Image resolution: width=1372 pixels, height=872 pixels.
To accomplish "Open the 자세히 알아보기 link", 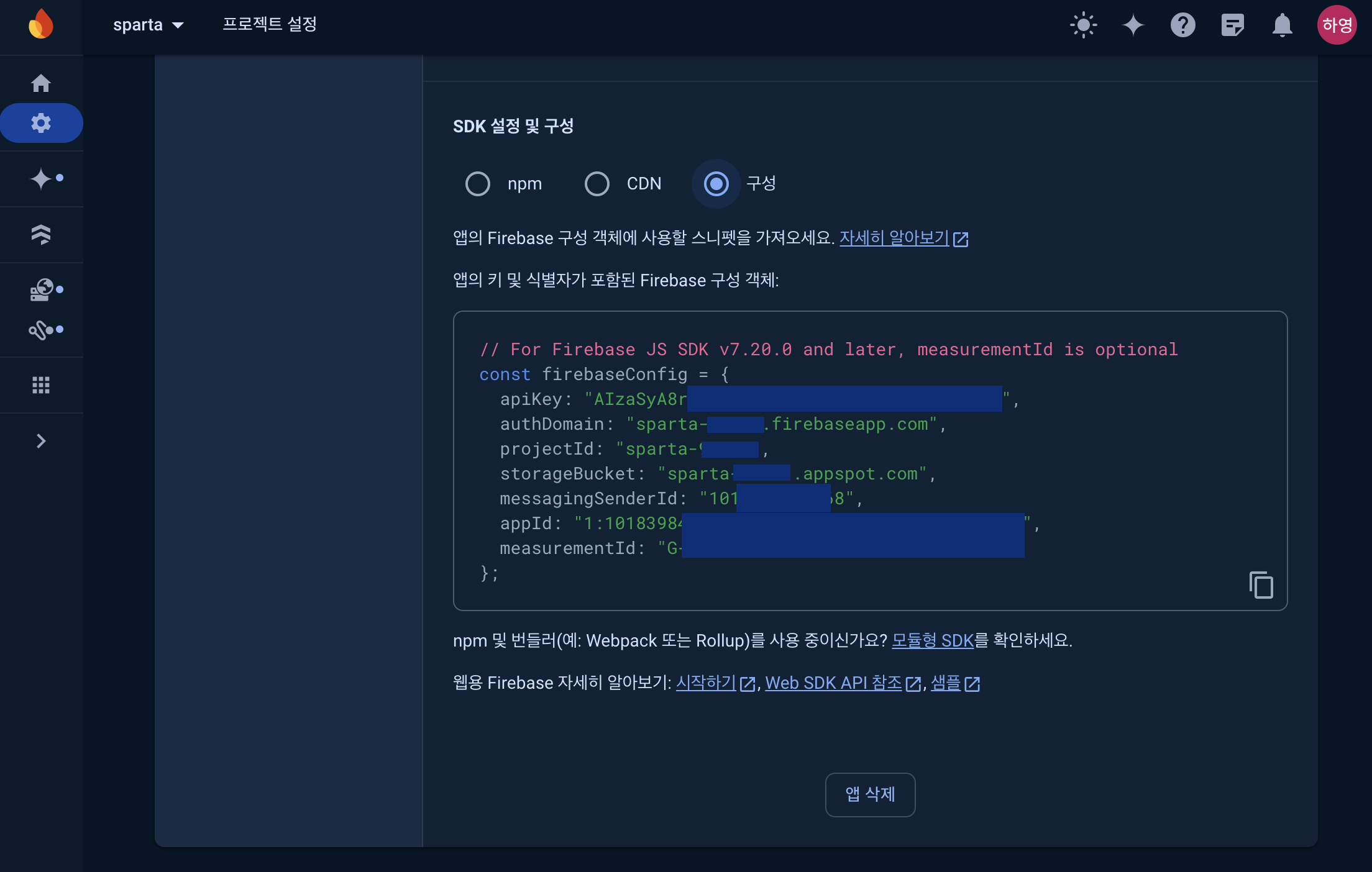I will tap(894, 238).
